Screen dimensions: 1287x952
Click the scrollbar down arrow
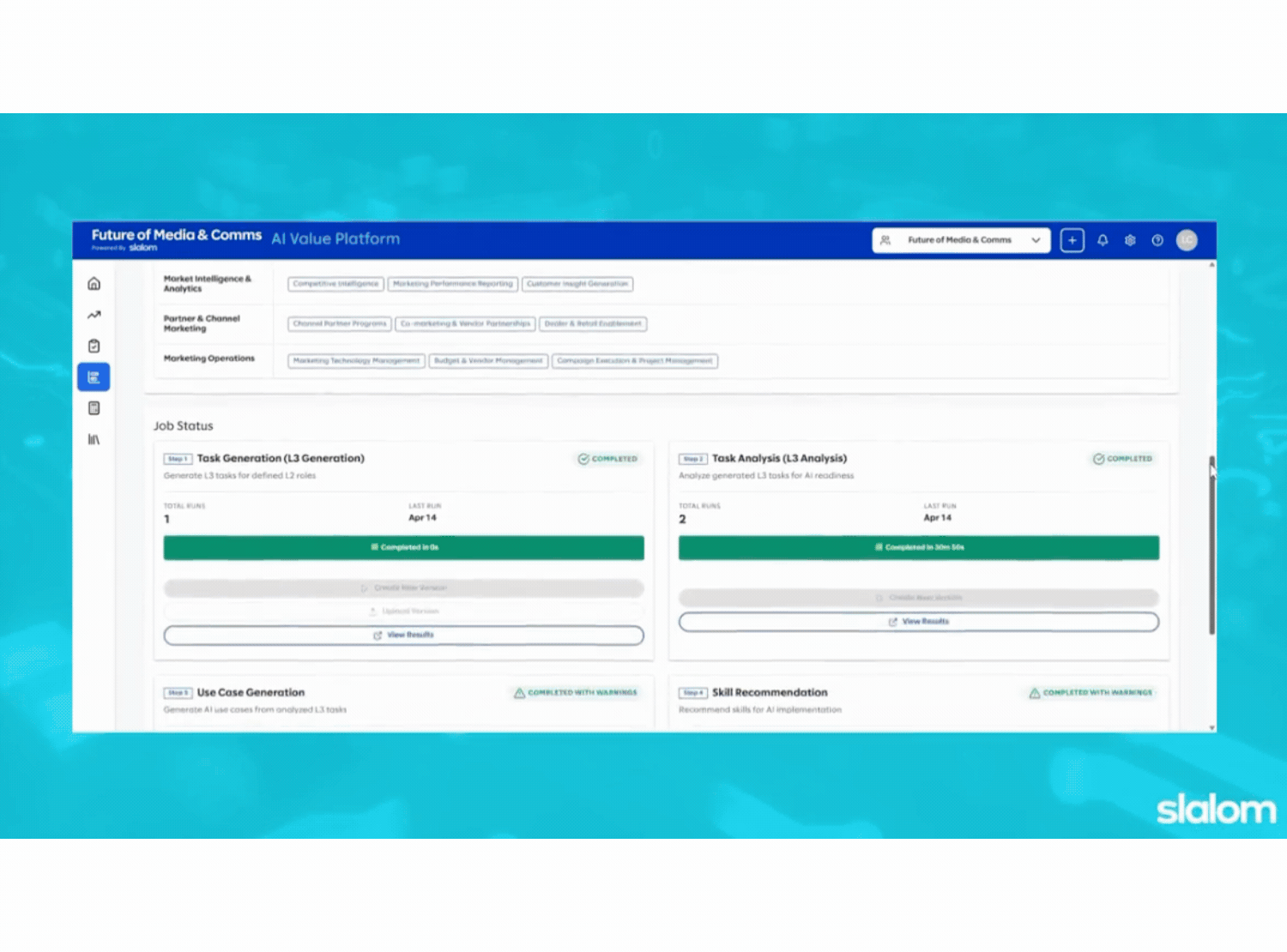click(x=1211, y=727)
